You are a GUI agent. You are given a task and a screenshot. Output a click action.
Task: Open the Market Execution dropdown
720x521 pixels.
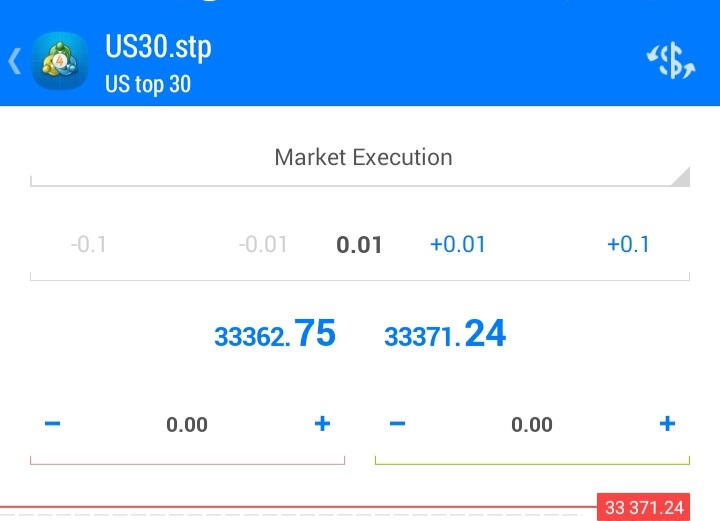[362, 158]
